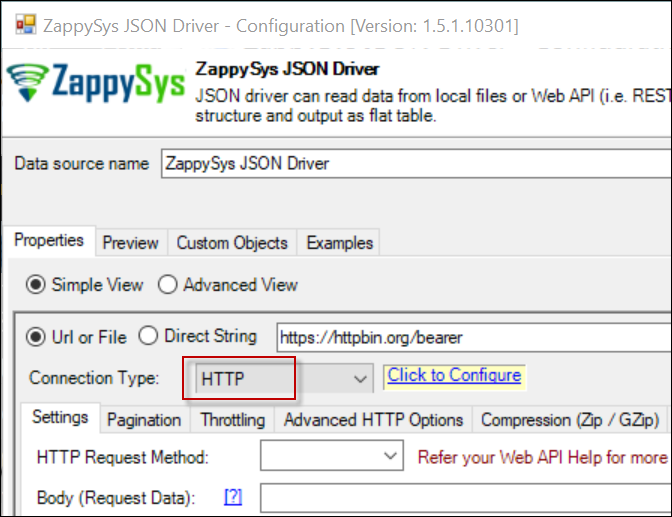Open the Connection Type dropdown
672x517 pixels.
(284, 379)
